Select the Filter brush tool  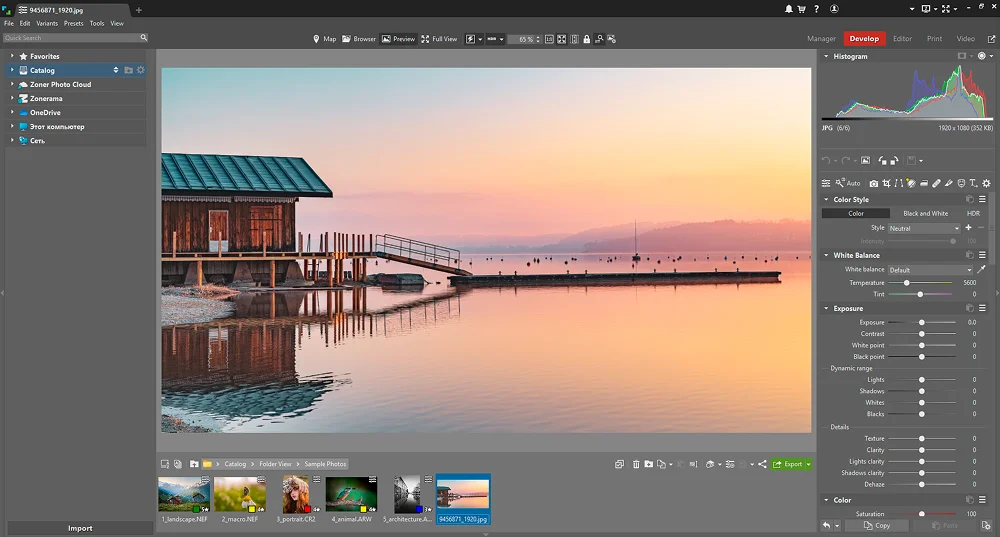(x=948, y=183)
